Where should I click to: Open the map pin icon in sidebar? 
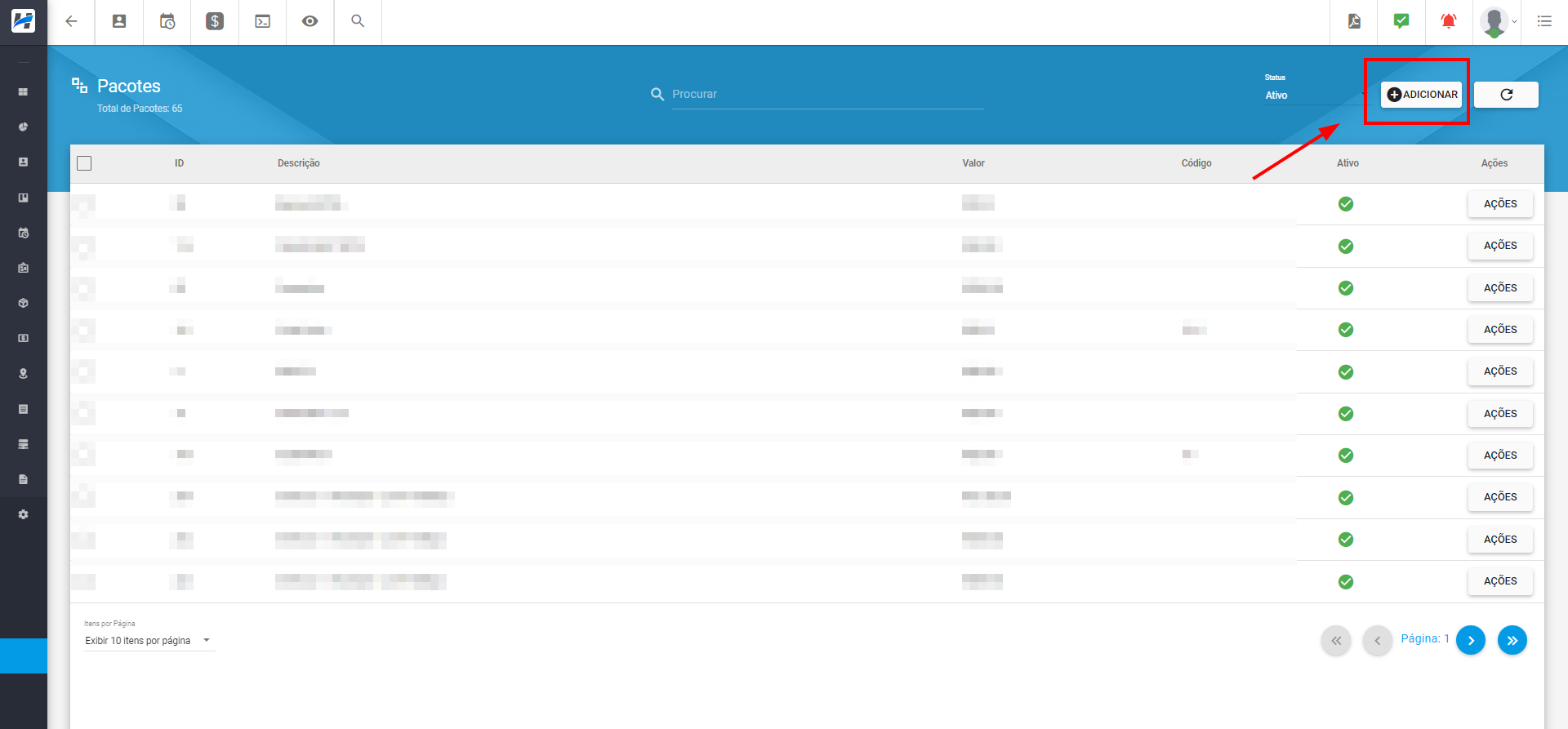pyautogui.click(x=23, y=373)
